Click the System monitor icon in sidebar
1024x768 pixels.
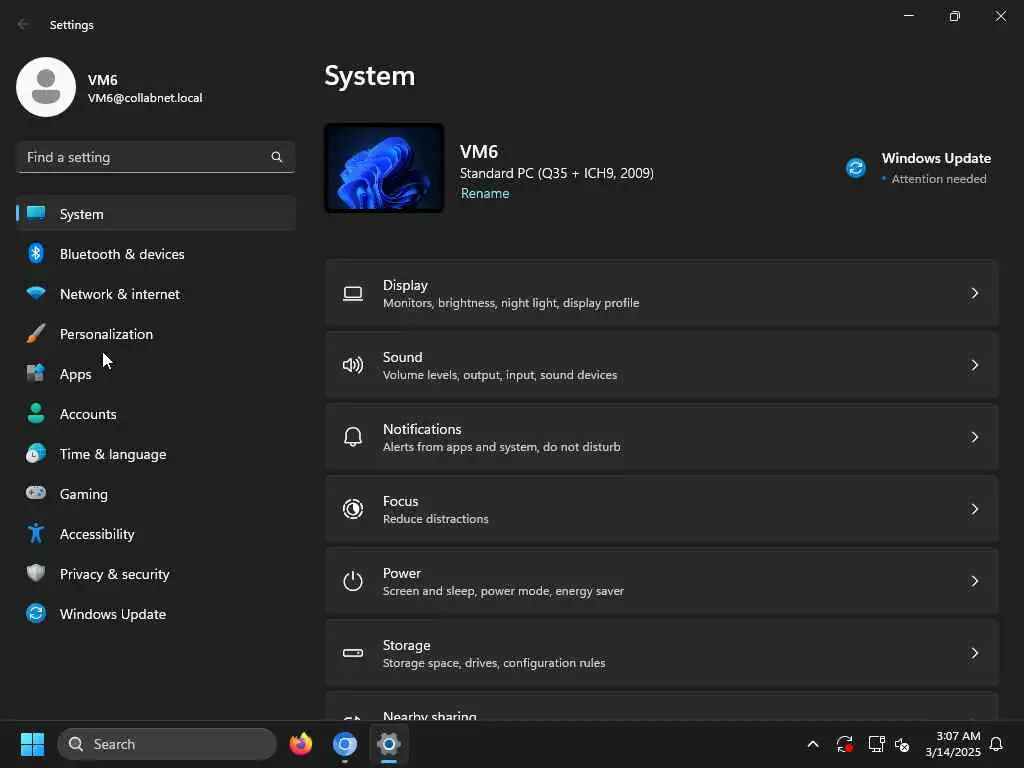coord(36,214)
